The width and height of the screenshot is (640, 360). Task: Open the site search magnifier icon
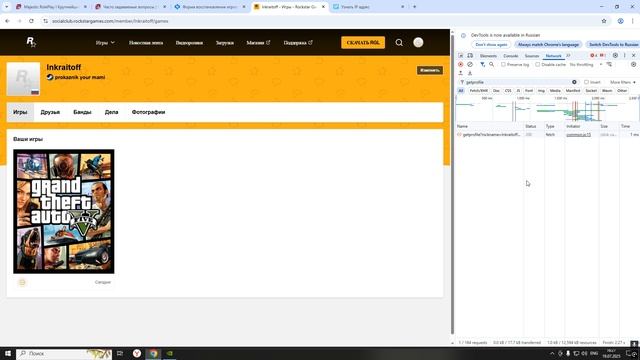[399, 42]
